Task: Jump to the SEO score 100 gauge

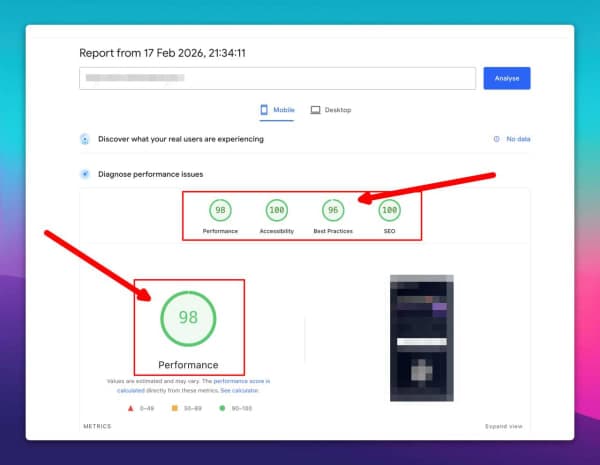Action: pyautogui.click(x=389, y=210)
